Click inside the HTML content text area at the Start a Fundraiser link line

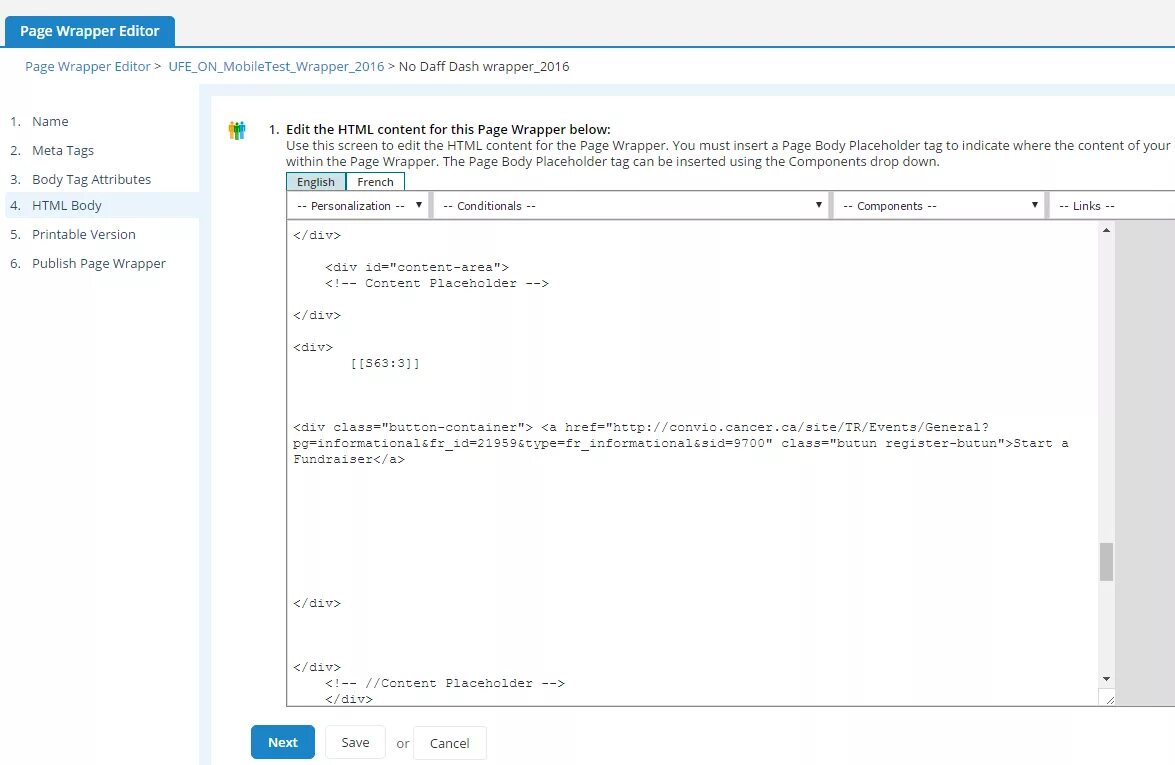pyautogui.click(x=680, y=444)
